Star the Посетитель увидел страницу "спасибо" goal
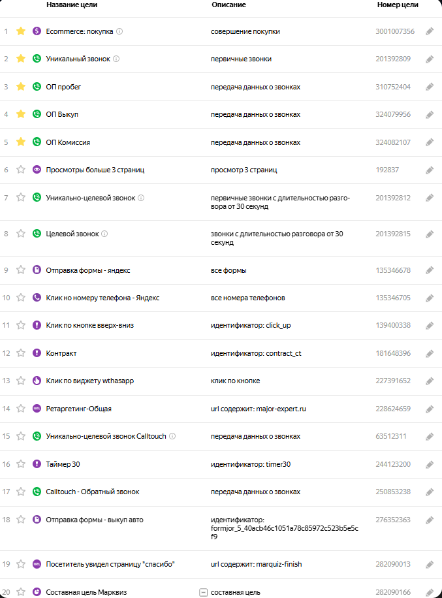 pos(21,564)
